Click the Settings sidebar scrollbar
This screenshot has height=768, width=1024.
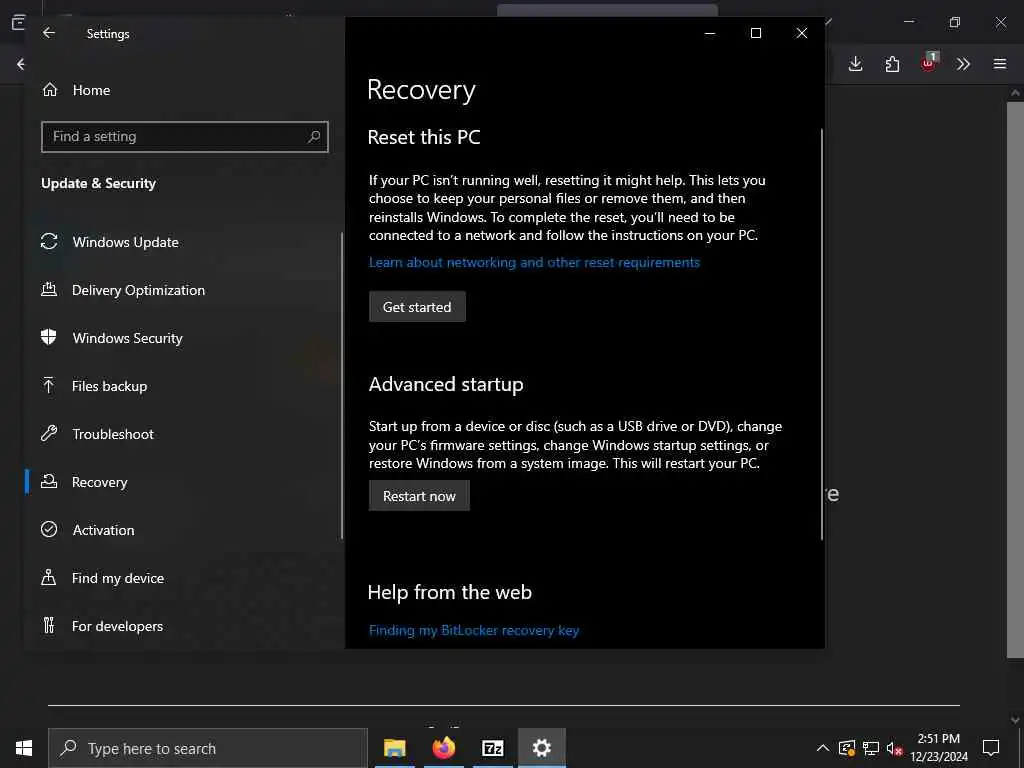tap(342, 385)
